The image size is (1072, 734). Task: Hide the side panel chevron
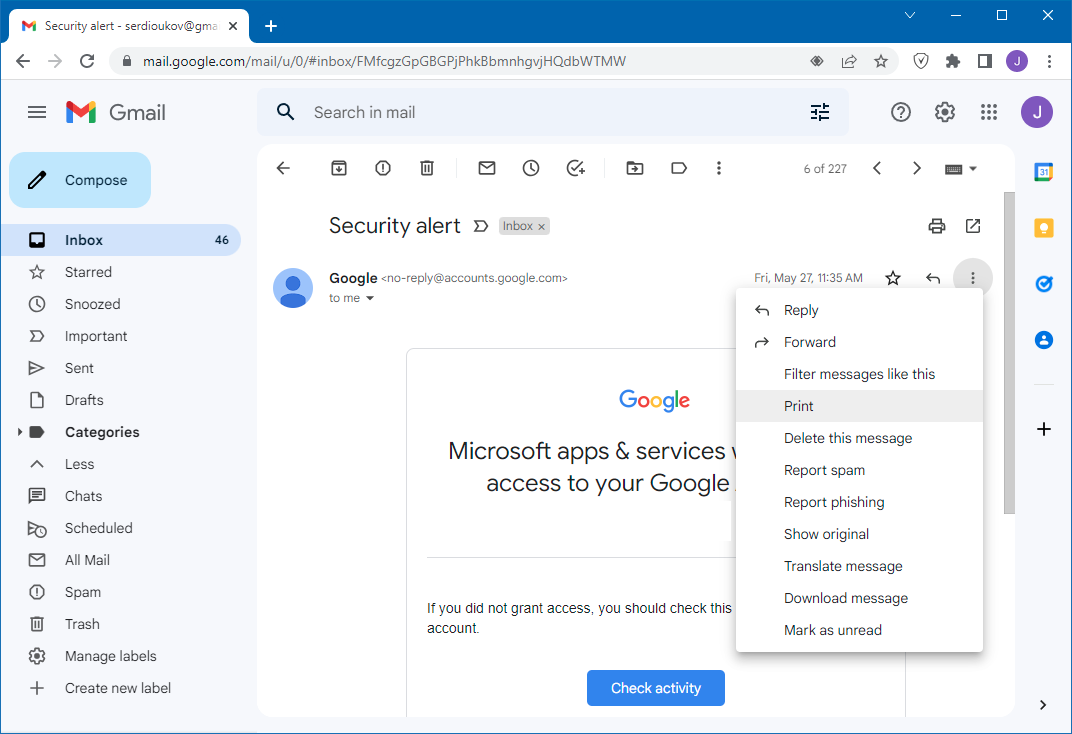1043,705
